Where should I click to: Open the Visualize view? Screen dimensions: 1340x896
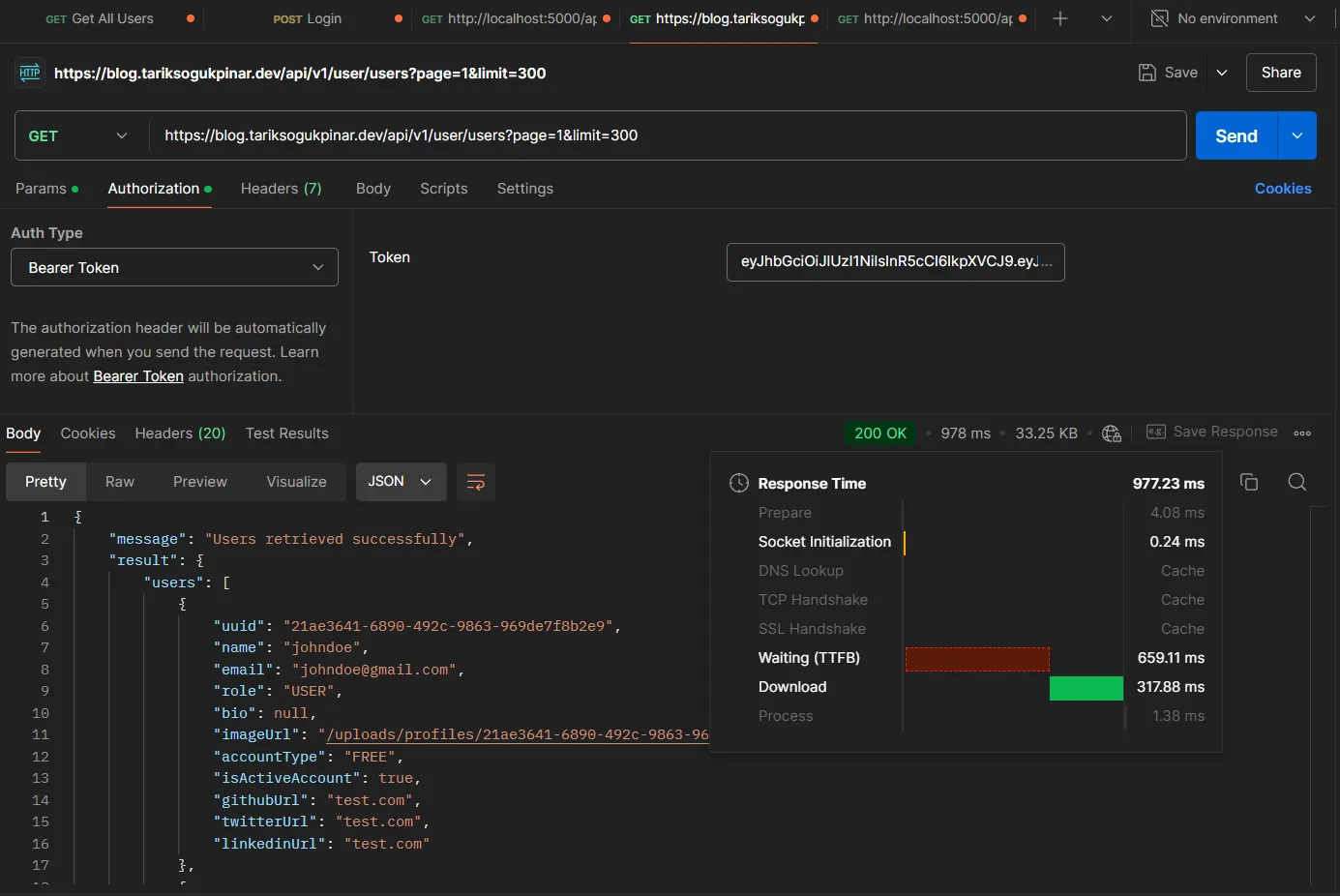tap(297, 482)
